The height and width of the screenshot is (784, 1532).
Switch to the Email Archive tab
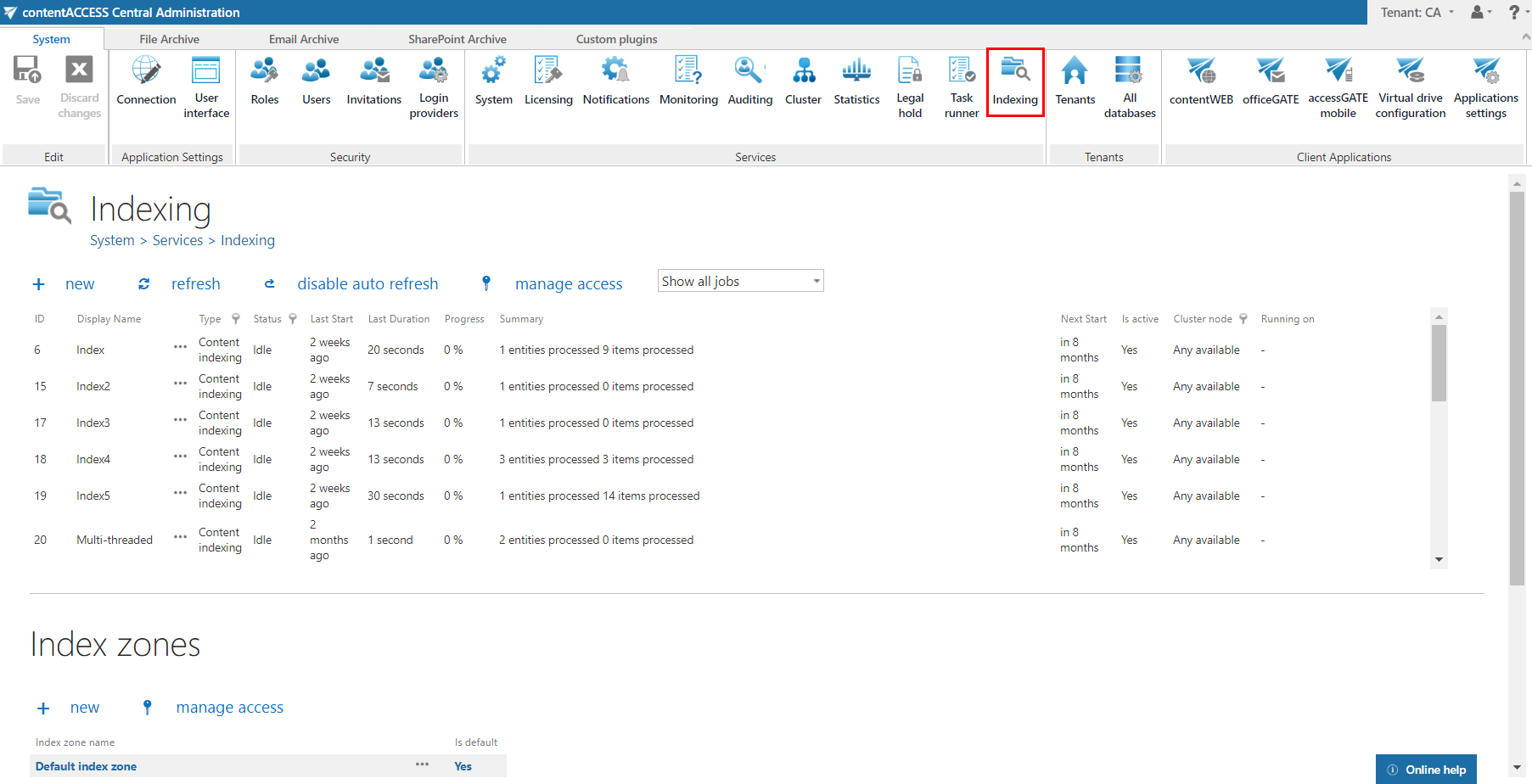(304, 39)
